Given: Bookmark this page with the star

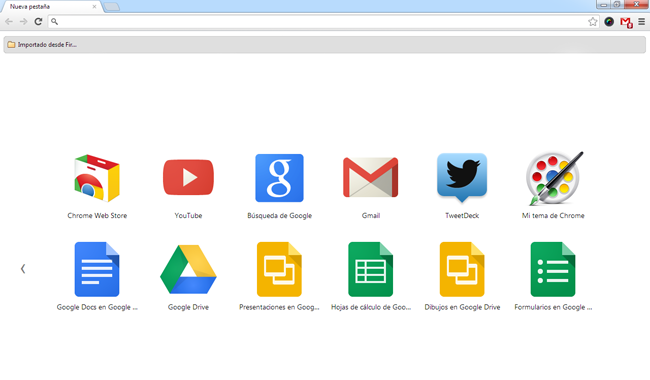Looking at the screenshot, I should pyautogui.click(x=593, y=22).
